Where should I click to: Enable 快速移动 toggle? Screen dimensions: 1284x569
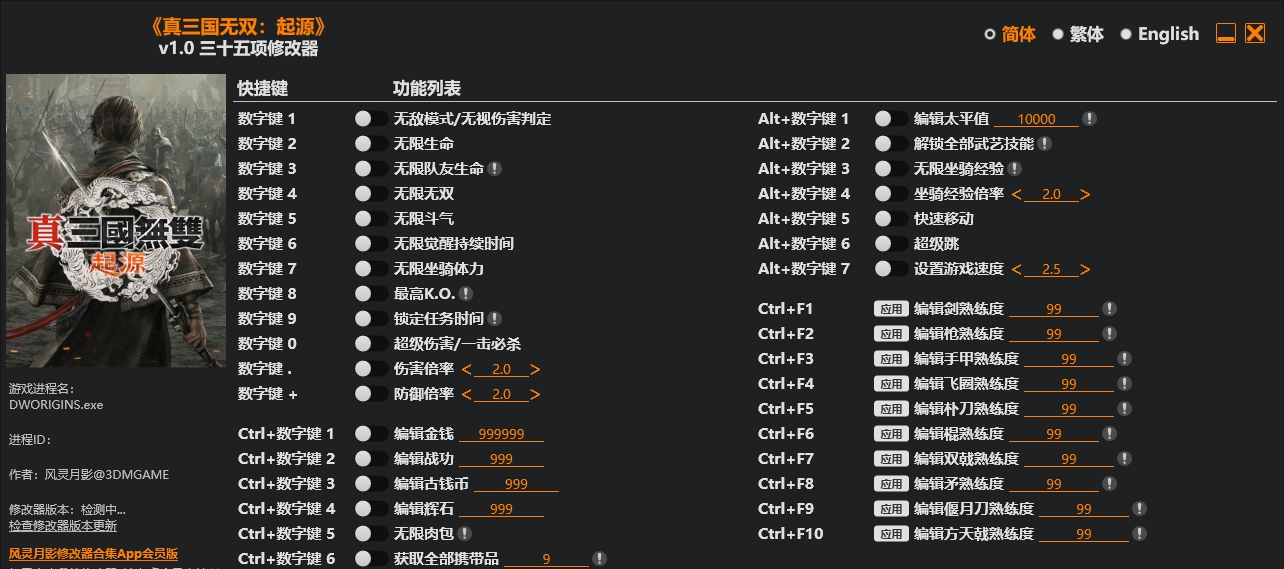click(891, 219)
